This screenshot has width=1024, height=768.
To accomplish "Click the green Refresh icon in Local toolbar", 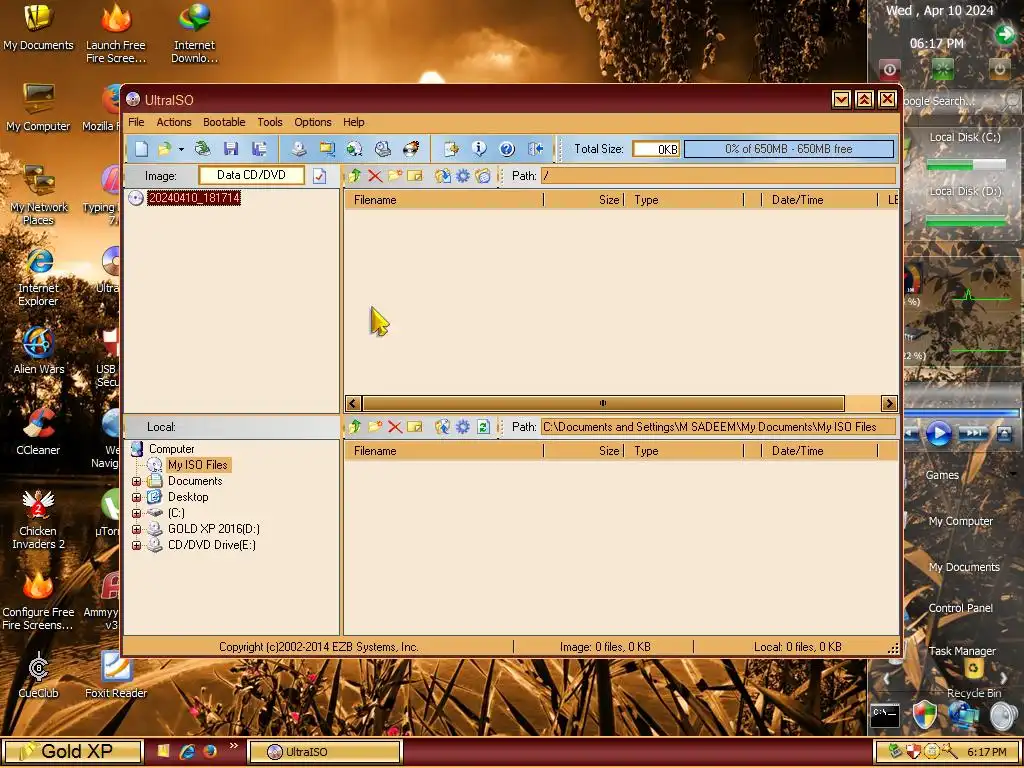I will coord(483,426).
